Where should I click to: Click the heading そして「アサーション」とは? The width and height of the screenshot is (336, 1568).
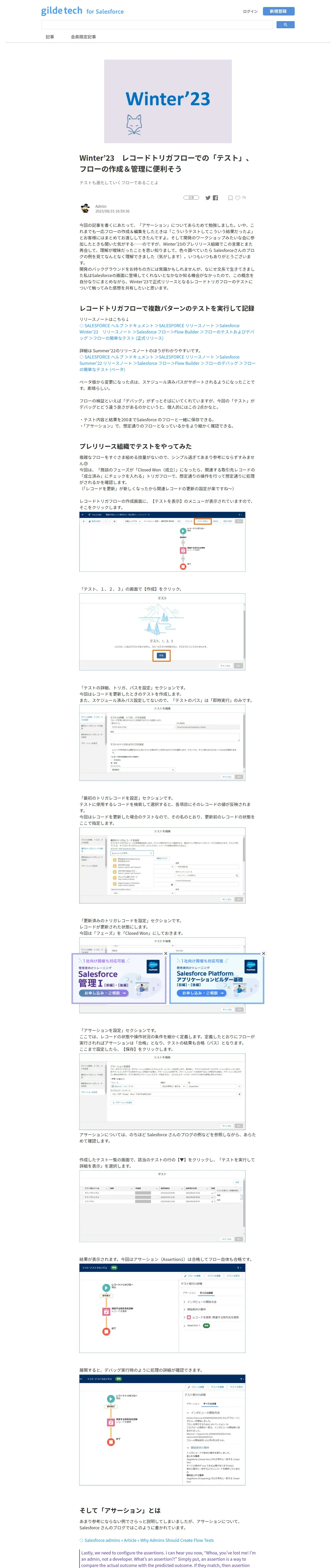(x=120, y=1510)
